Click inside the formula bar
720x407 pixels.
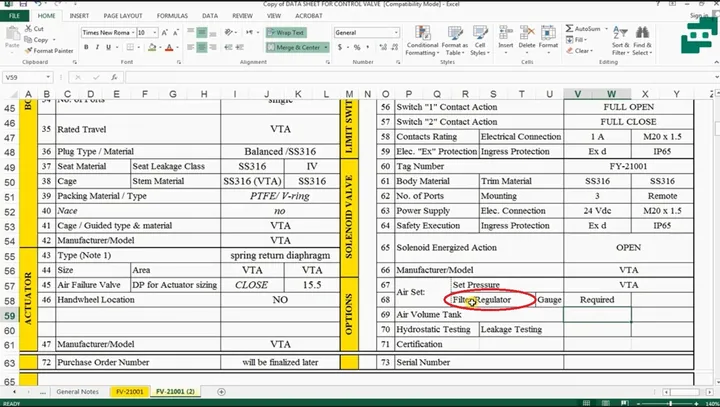pyautogui.click(x=418, y=77)
